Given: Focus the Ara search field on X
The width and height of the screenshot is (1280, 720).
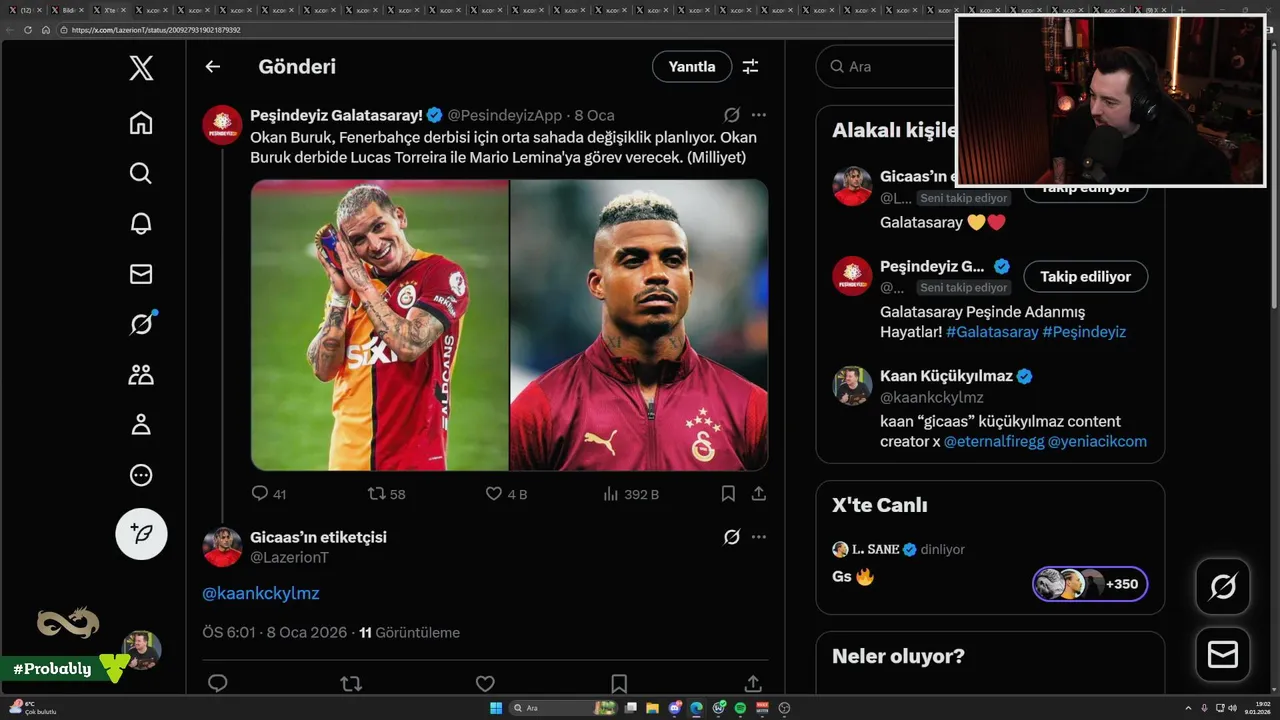Looking at the screenshot, I should pos(885,67).
